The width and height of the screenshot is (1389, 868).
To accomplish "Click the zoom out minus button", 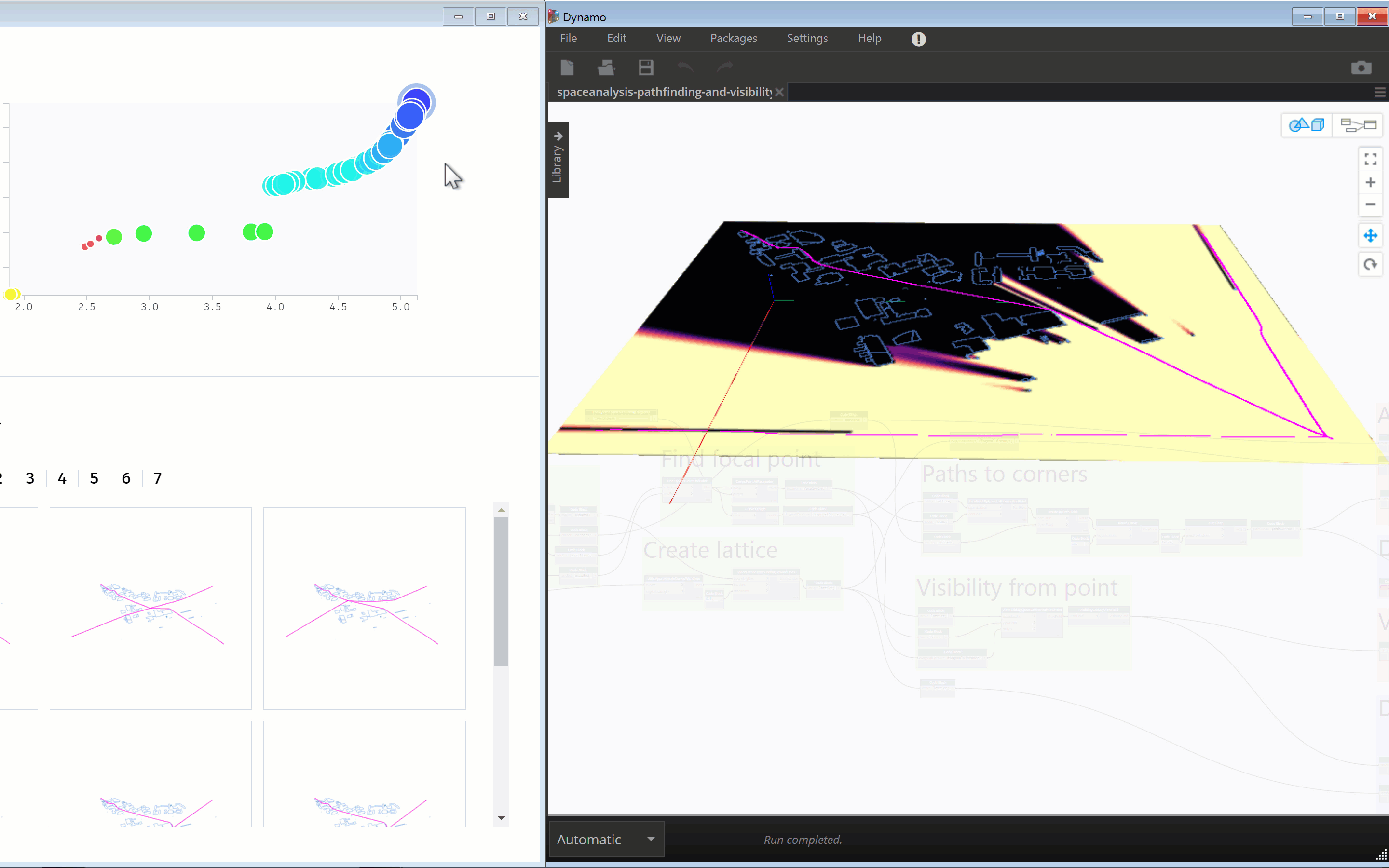I will [1371, 205].
